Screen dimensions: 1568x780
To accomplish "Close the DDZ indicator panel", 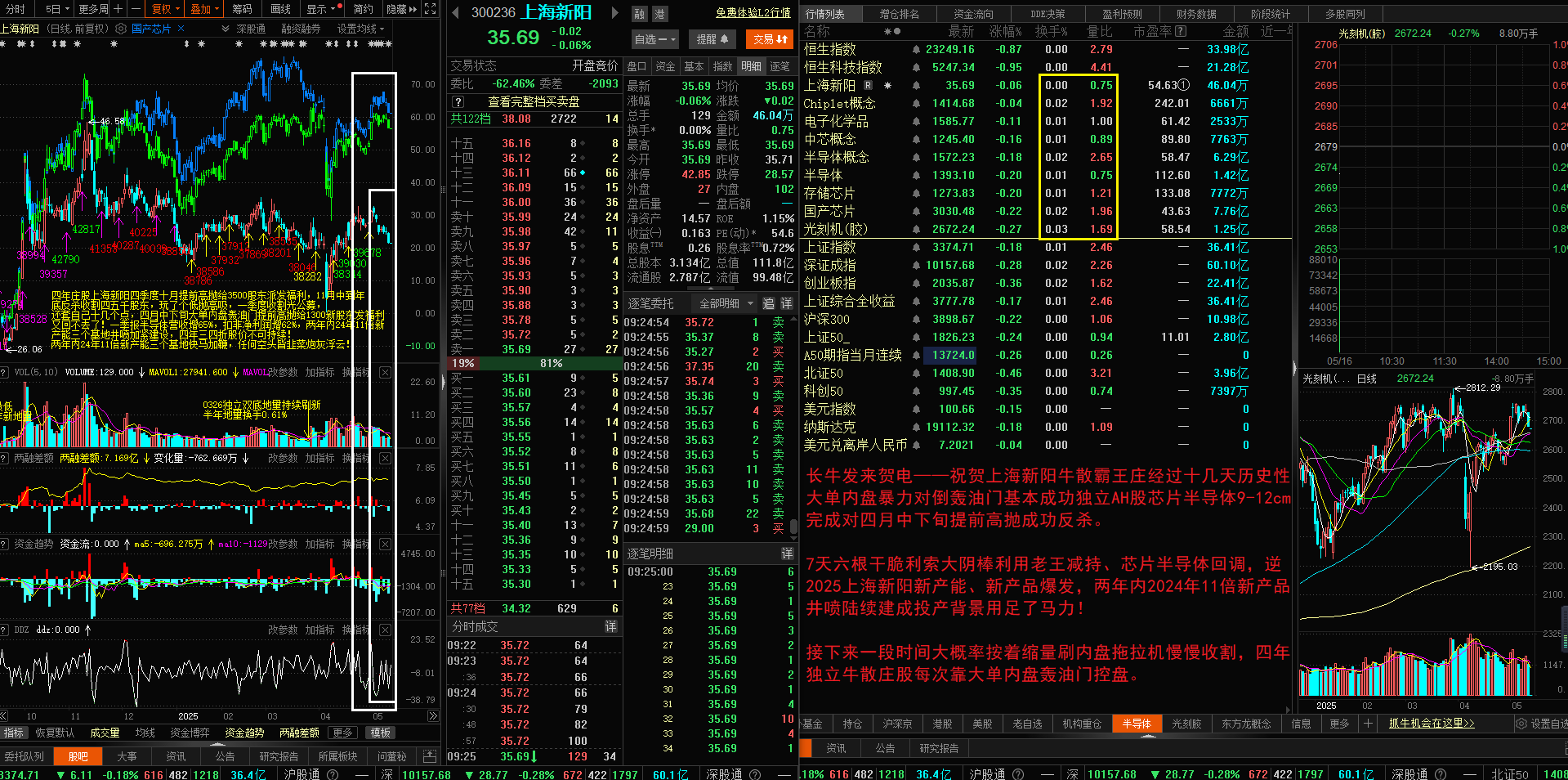I will 385,630.
